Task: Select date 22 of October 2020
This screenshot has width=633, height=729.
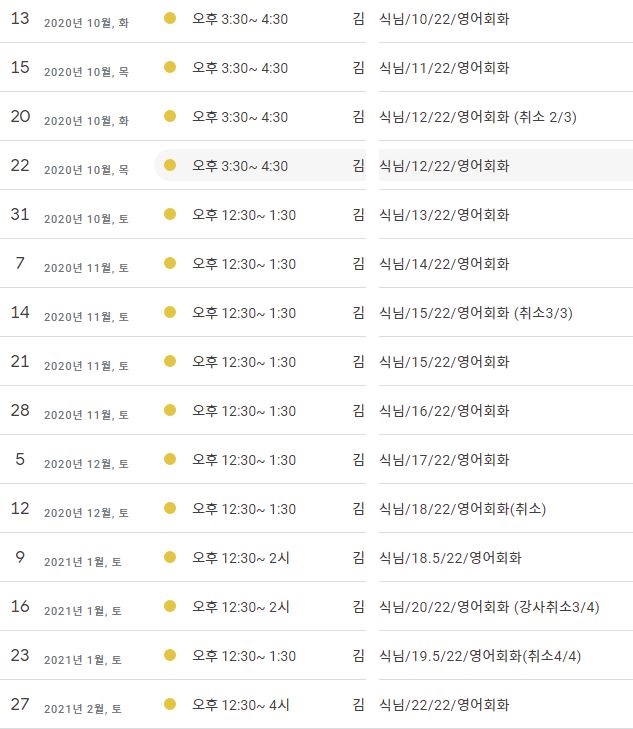Action: 20,165
